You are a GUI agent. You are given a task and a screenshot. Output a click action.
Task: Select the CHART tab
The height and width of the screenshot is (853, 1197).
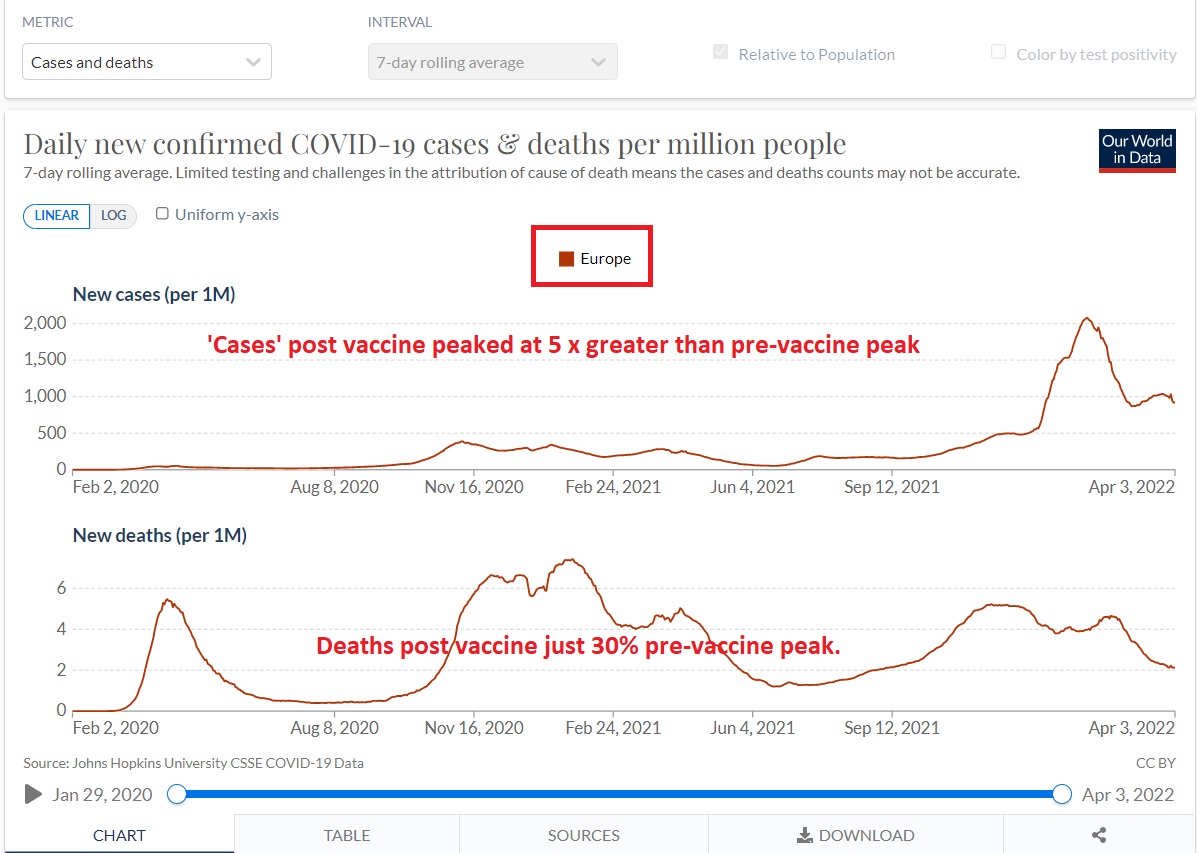click(119, 835)
